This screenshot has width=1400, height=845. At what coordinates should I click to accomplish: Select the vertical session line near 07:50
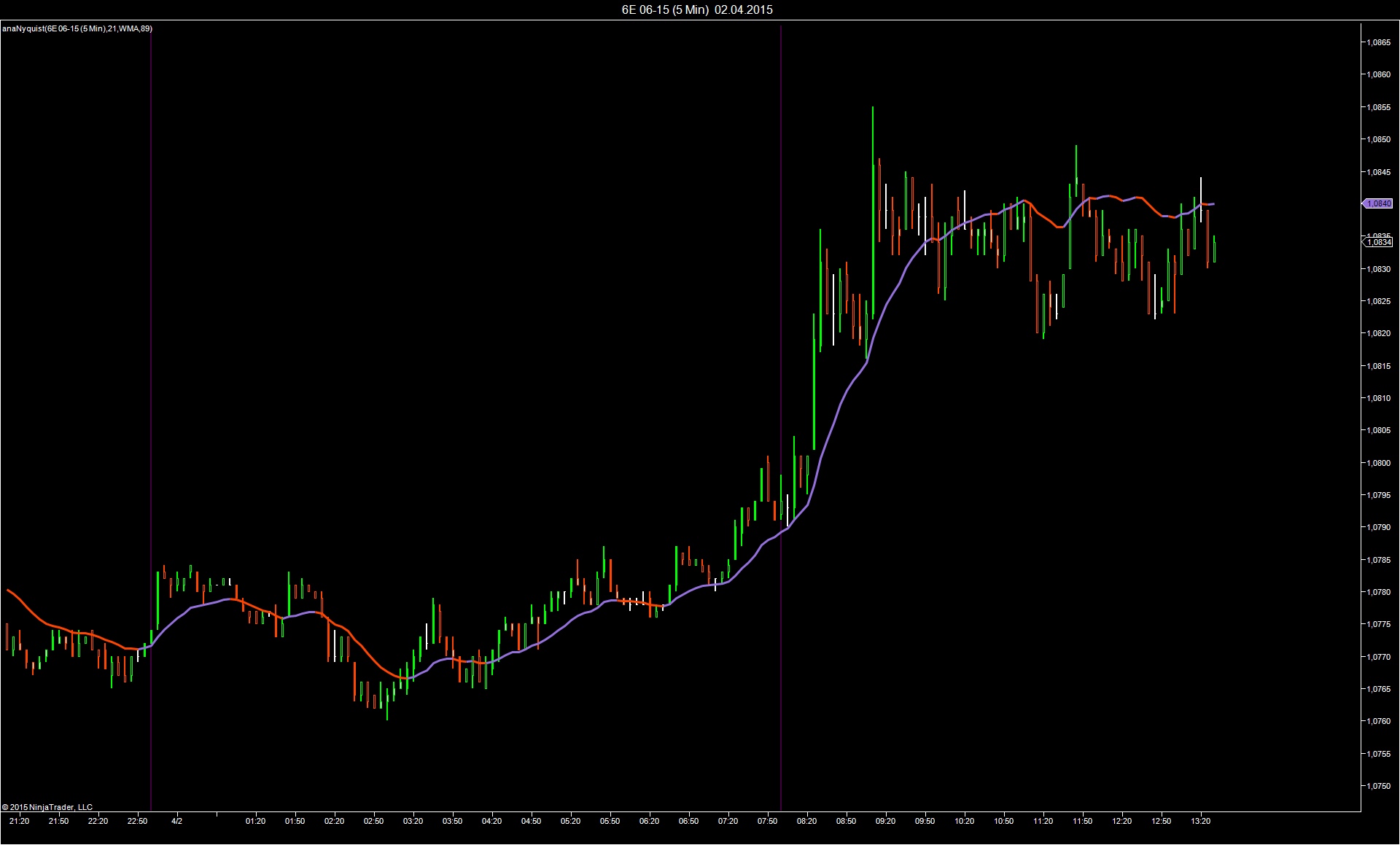[781, 292]
